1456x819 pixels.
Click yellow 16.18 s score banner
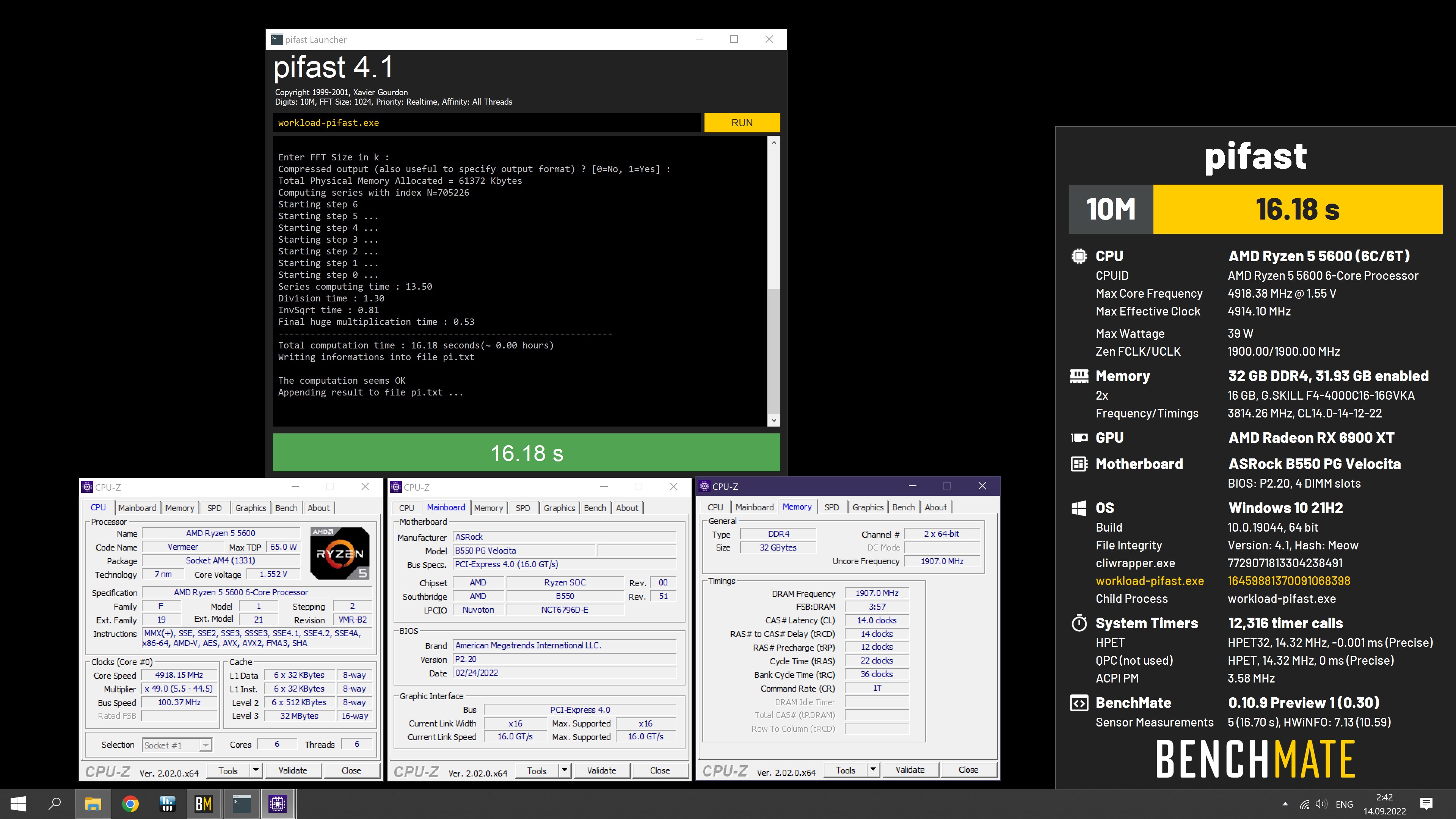(x=1298, y=209)
